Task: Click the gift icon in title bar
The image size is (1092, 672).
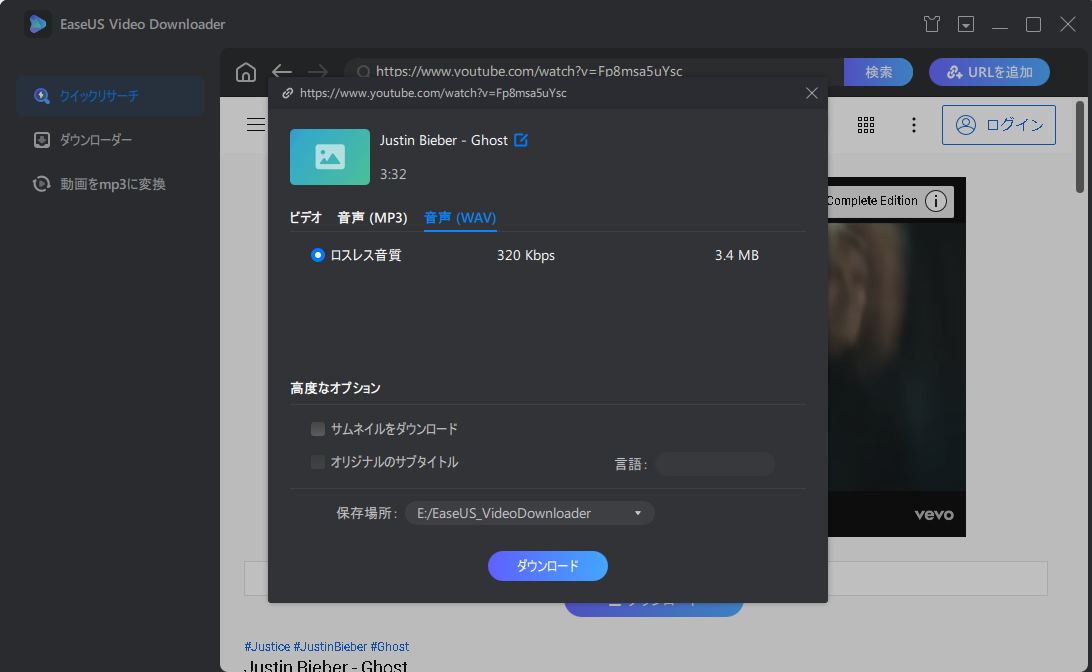Action: pyautogui.click(x=931, y=23)
